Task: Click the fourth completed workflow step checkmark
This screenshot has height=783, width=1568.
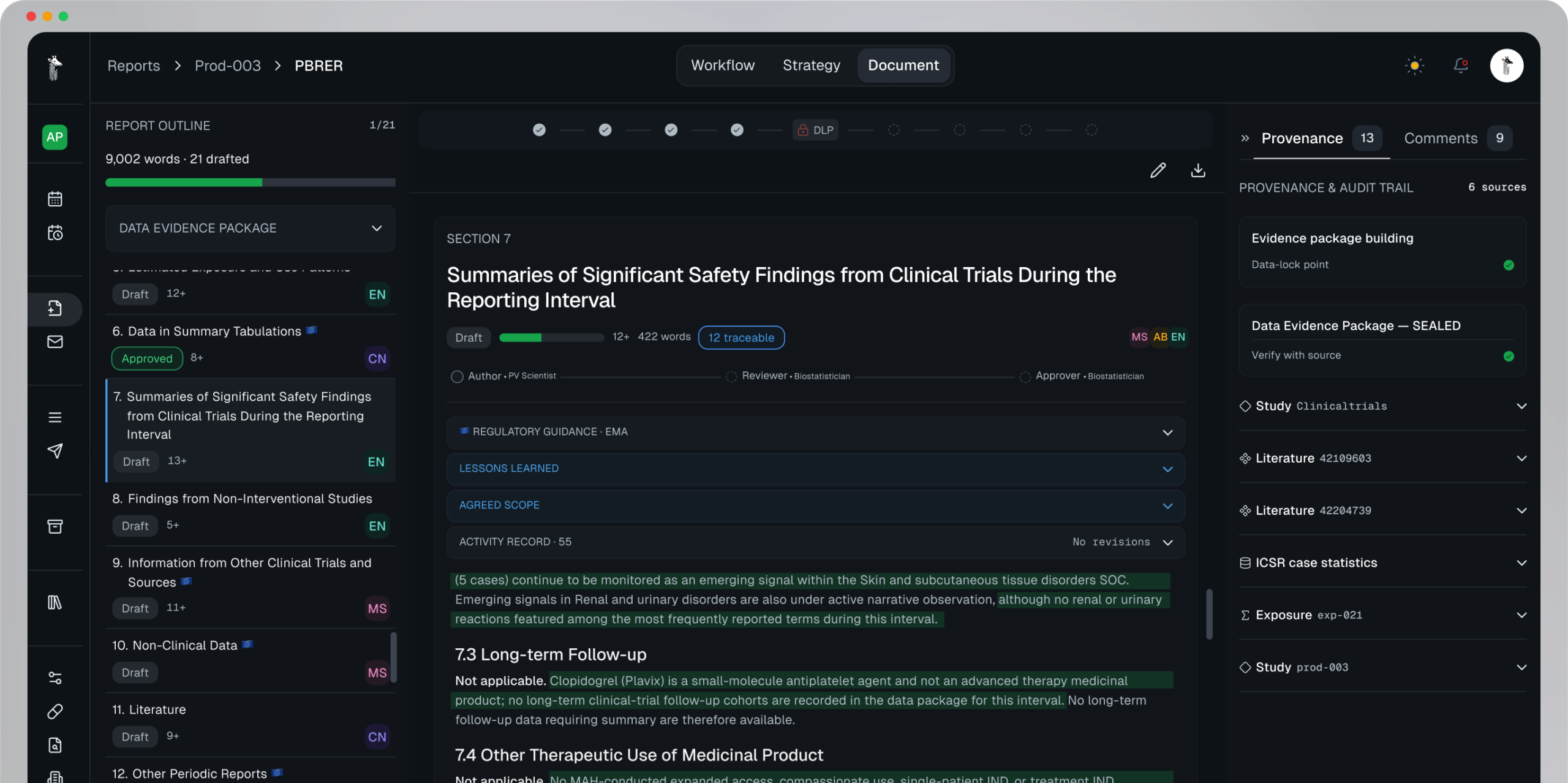Action: [x=737, y=130]
